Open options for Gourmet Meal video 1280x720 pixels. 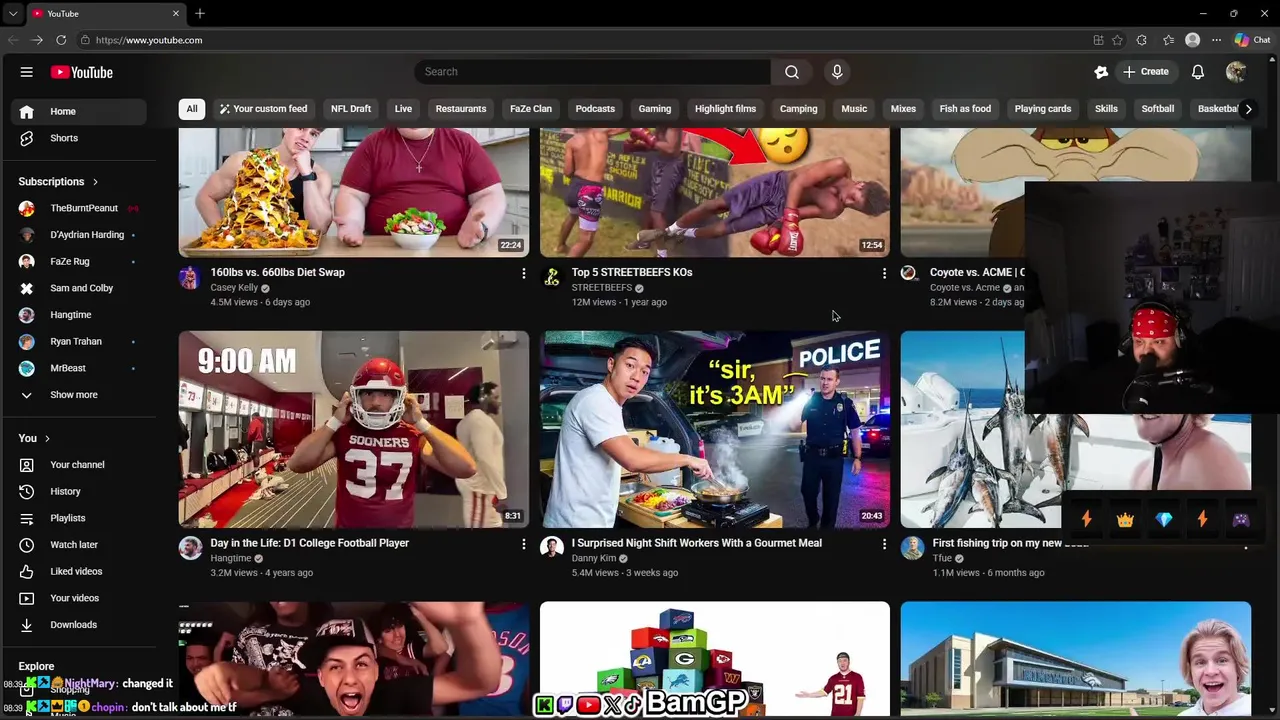(x=884, y=544)
